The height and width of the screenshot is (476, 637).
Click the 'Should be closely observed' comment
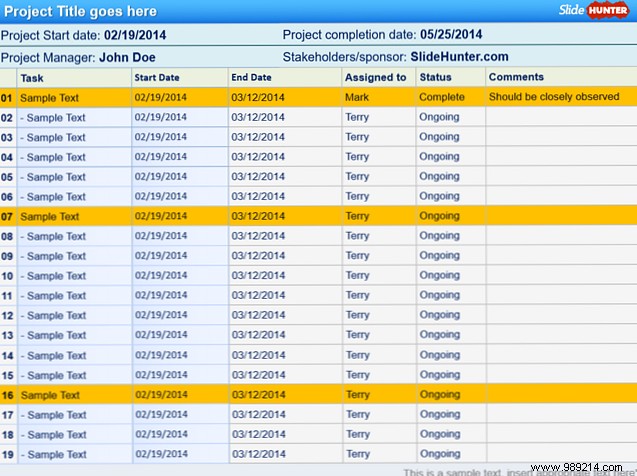click(x=553, y=98)
